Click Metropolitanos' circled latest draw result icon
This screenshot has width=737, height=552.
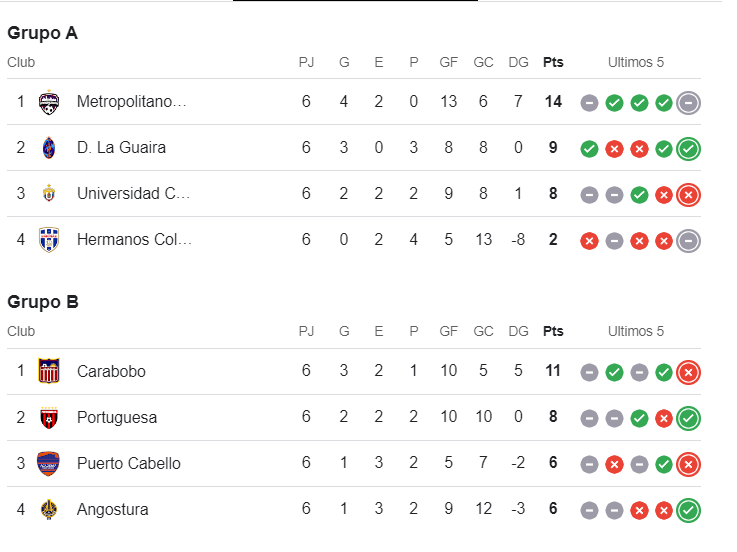click(x=688, y=102)
